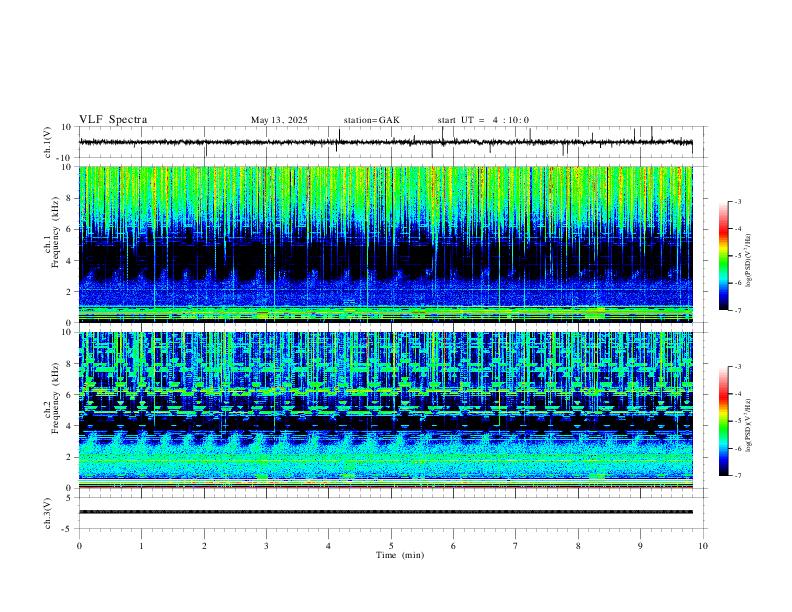The width and height of the screenshot is (792, 612).
Task: Click the ch.1 'Frequency (kHz)' axis label
Action: click(55, 230)
